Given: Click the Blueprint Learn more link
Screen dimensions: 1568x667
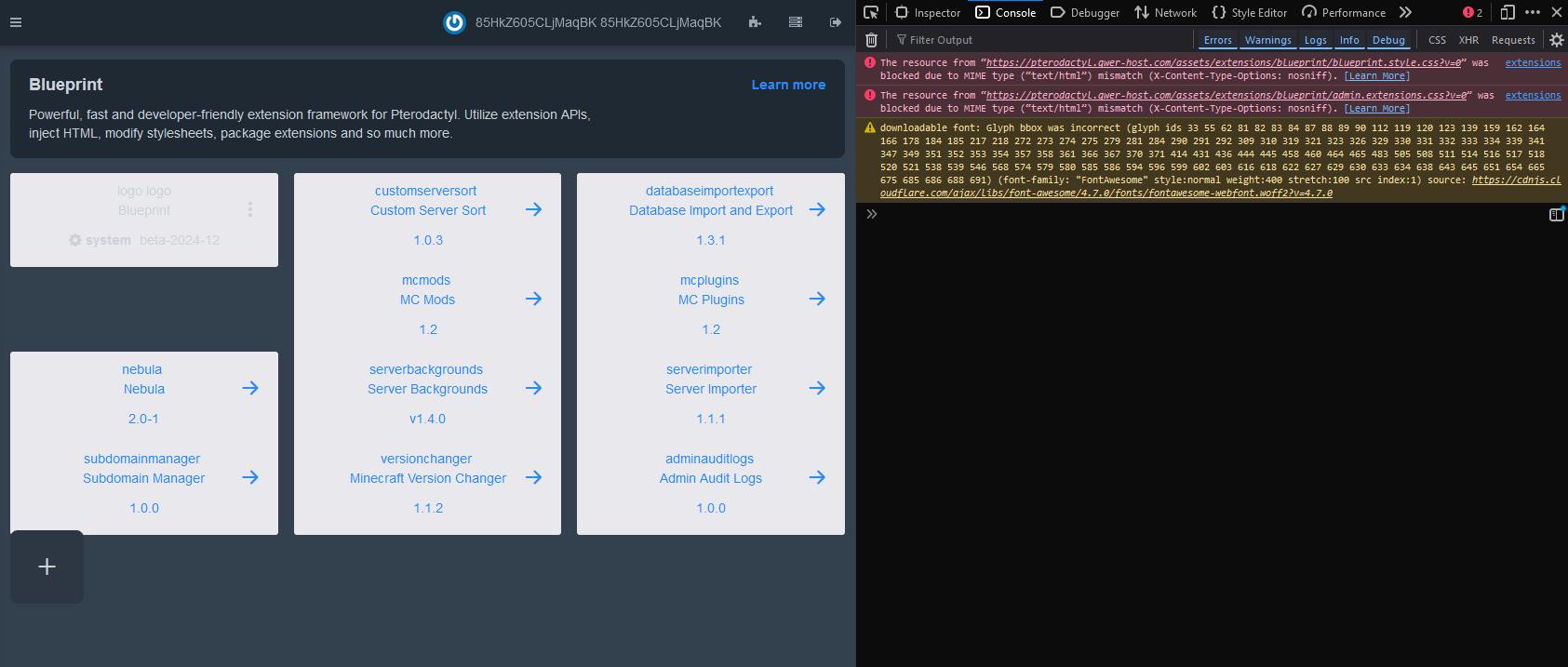Looking at the screenshot, I should pyautogui.click(x=788, y=85).
